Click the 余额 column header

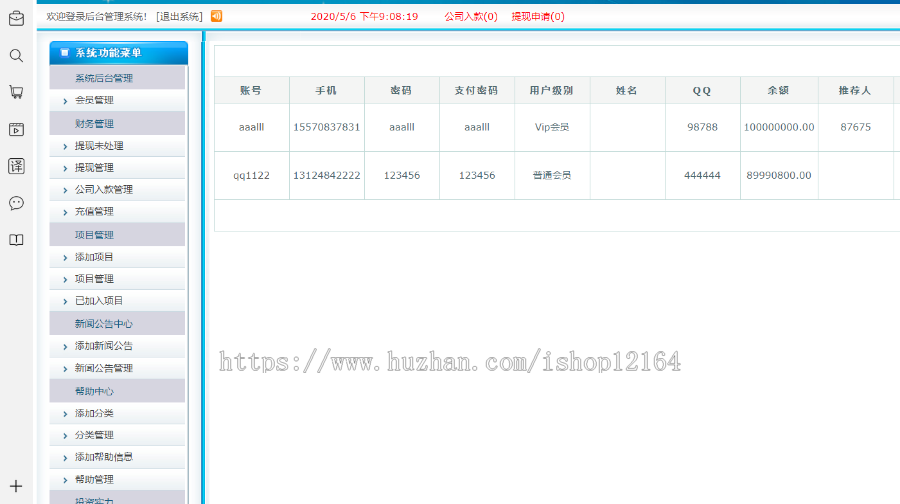point(779,90)
